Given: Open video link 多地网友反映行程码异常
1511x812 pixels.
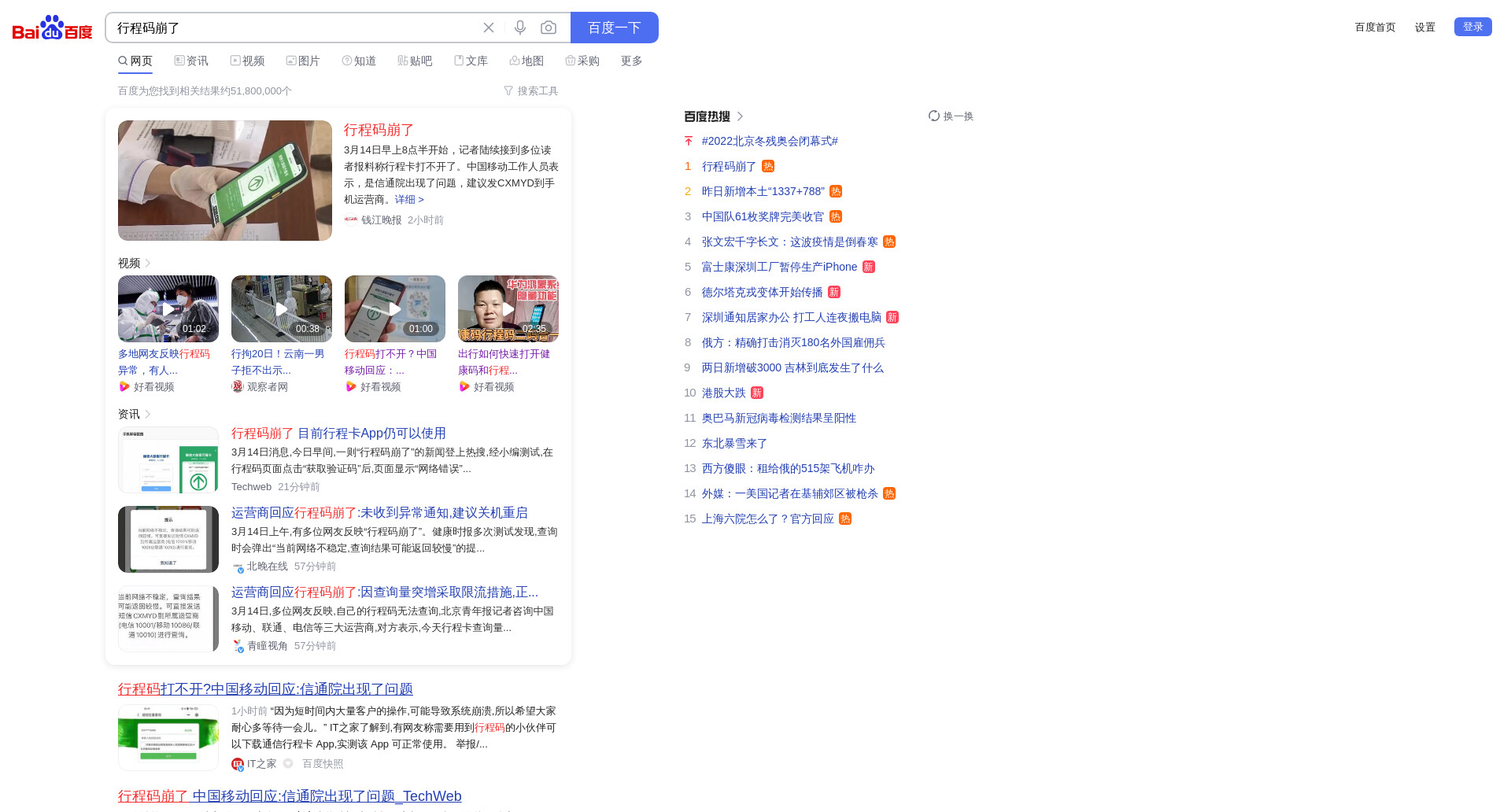Looking at the screenshot, I should click(164, 362).
